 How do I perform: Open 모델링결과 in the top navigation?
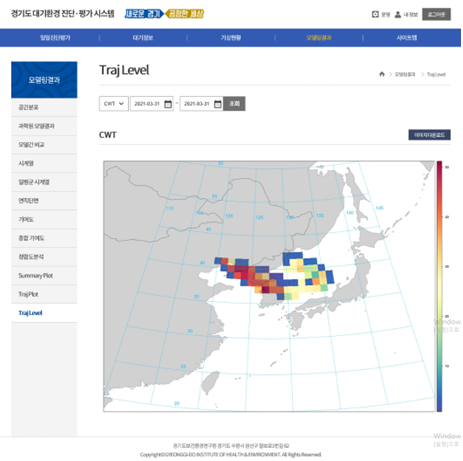point(319,38)
